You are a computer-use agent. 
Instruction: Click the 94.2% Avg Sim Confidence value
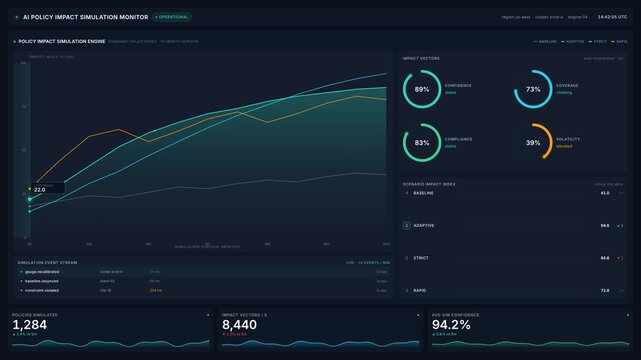[x=451, y=325]
